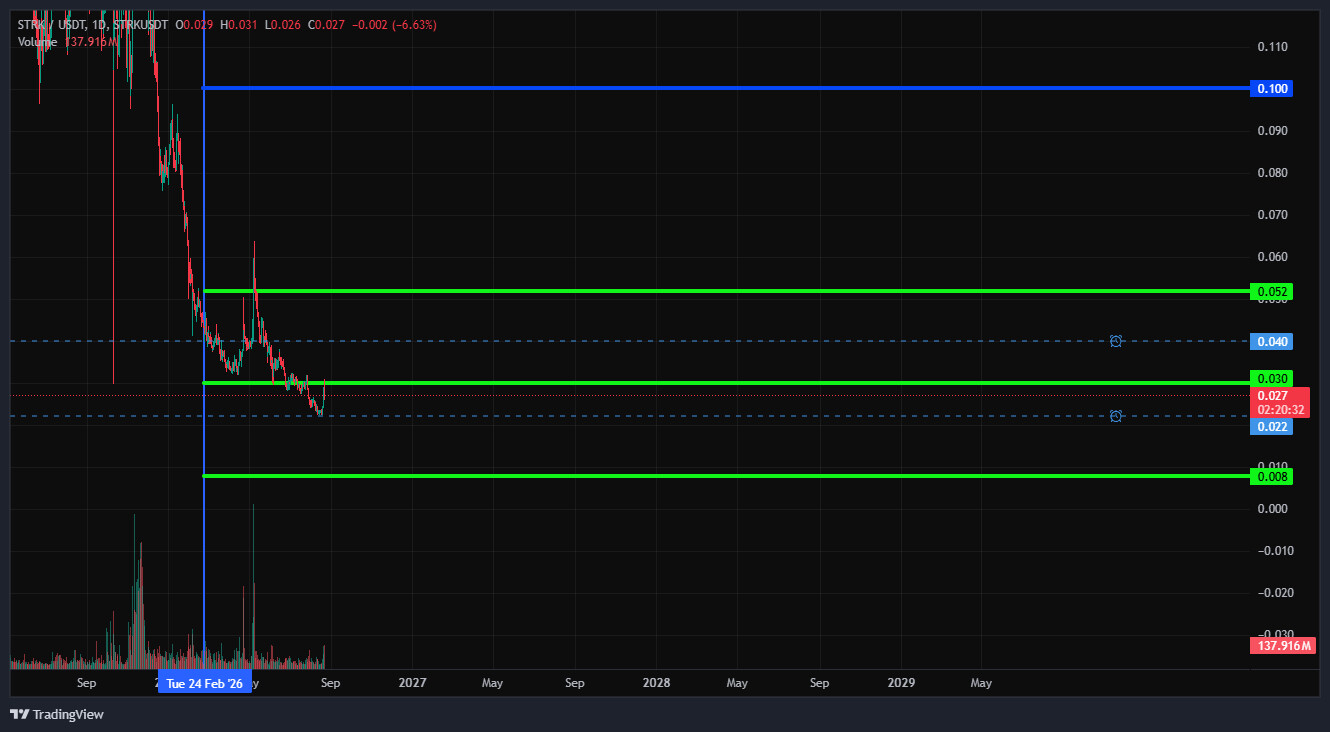This screenshot has height=732, width=1330.
Task: Click the alert clock icon on the 0.022 line
Action: (x=1115, y=416)
